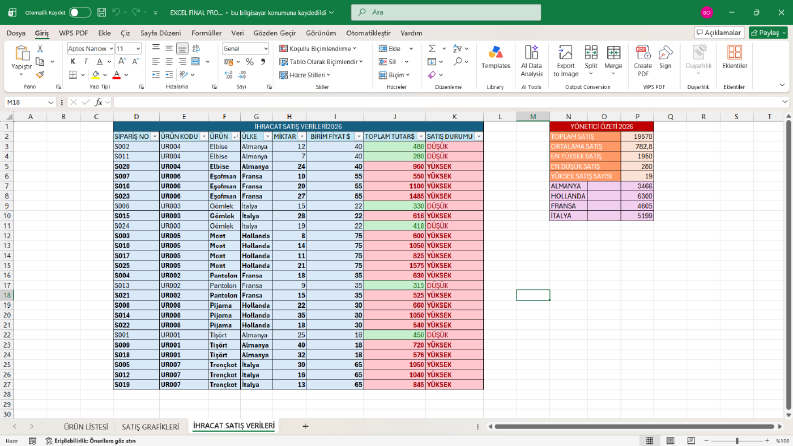Image resolution: width=793 pixels, height=446 pixels.
Task: Click the Save icon in title bar
Action: point(102,12)
